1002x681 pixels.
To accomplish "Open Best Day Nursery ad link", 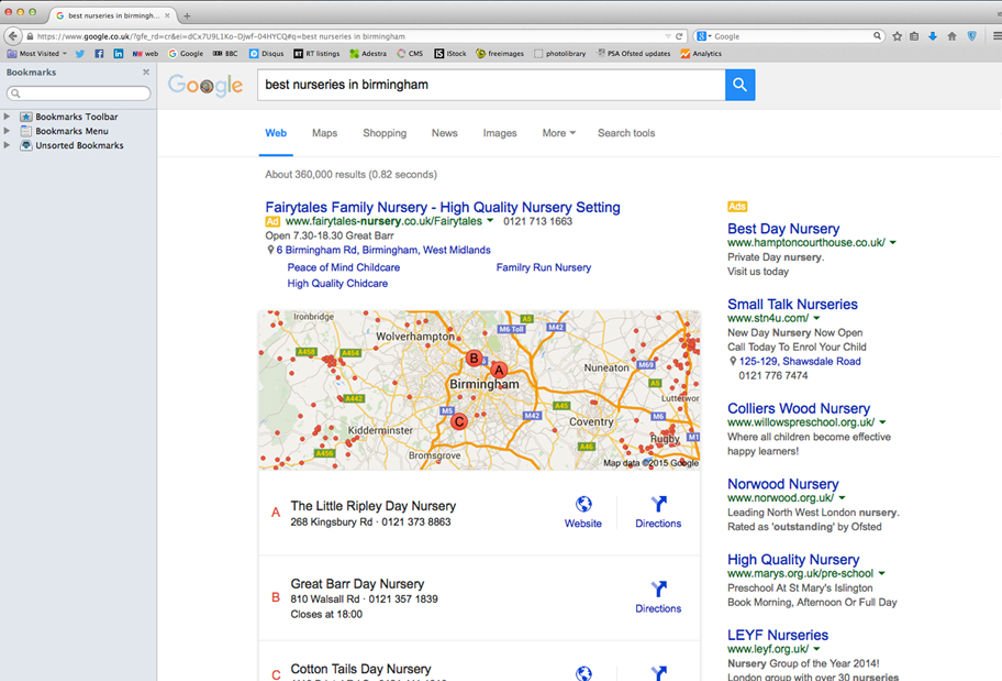I will pos(783,229).
